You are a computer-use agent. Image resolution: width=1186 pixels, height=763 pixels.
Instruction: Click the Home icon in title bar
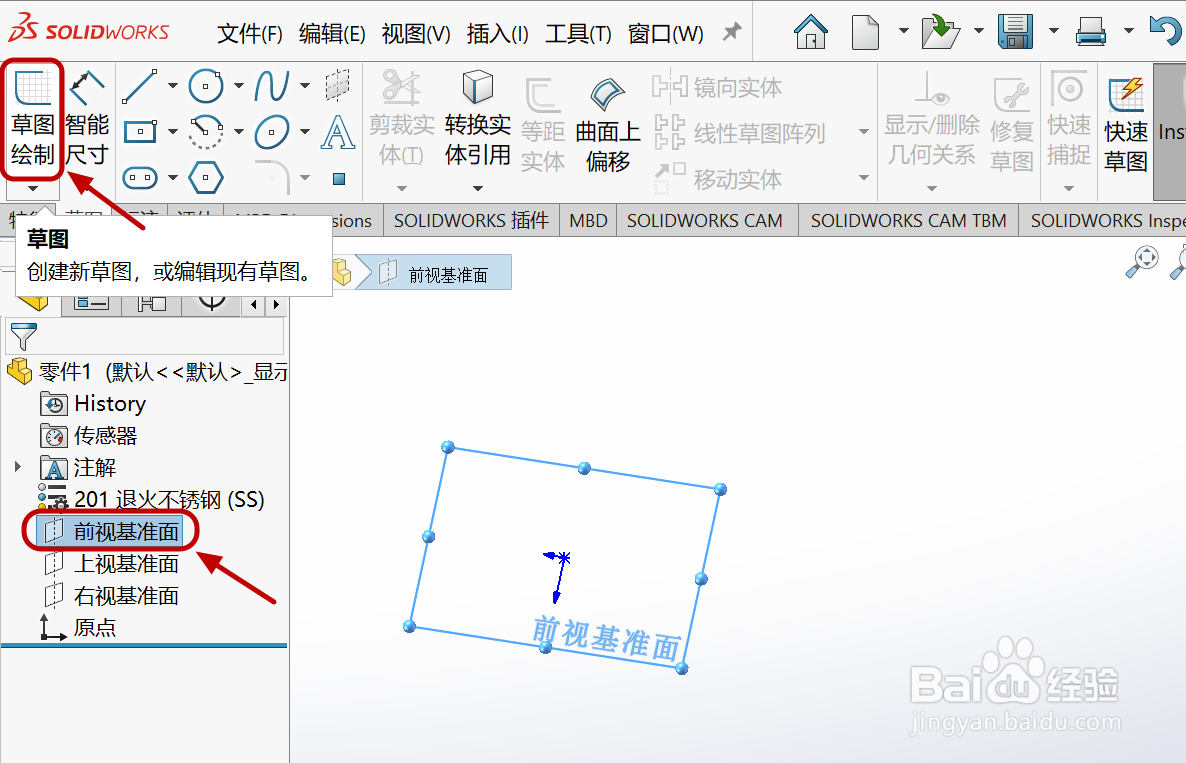pyautogui.click(x=810, y=33)
